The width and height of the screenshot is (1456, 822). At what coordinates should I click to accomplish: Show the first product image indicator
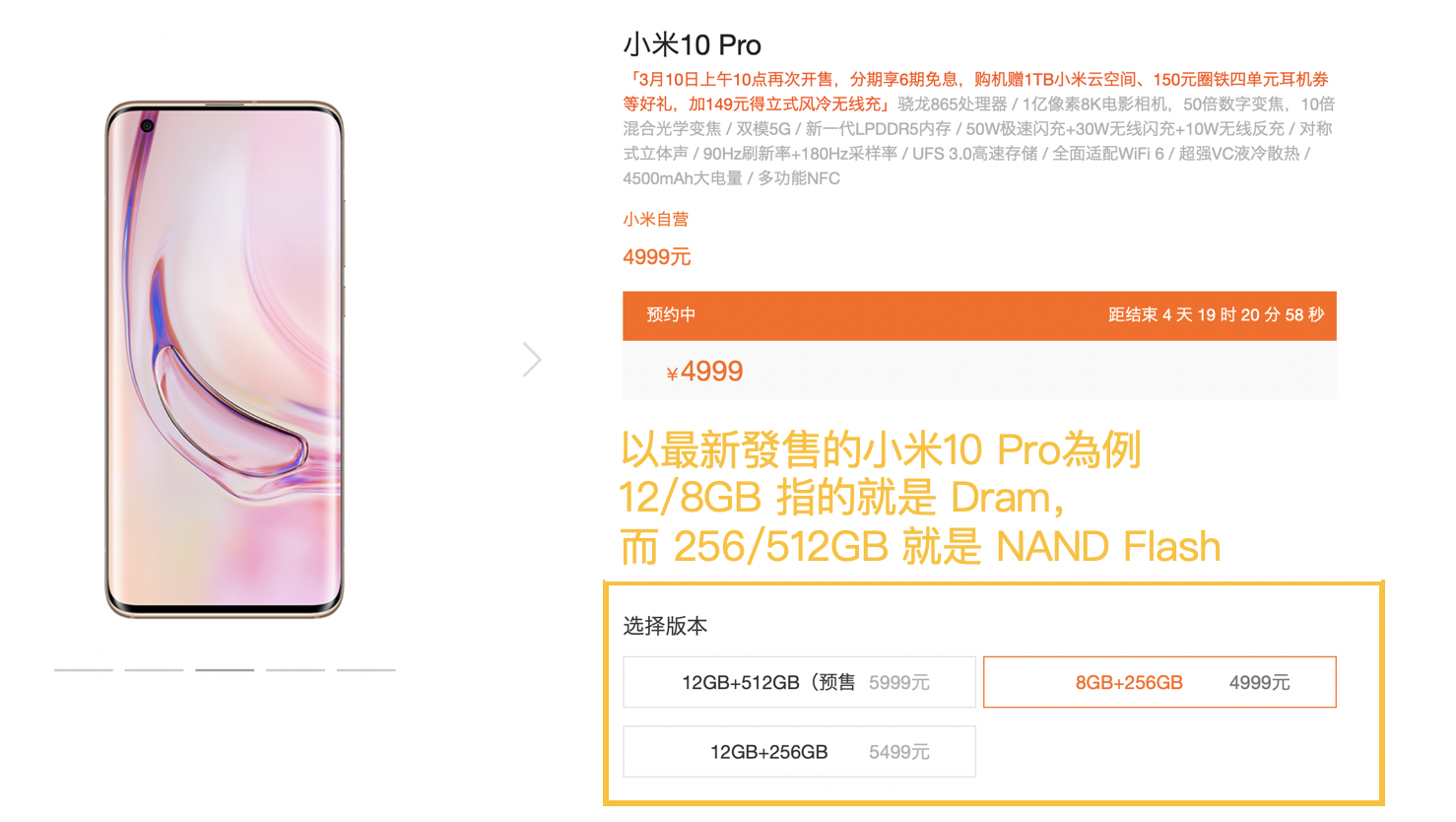click(x=84, y=670)
